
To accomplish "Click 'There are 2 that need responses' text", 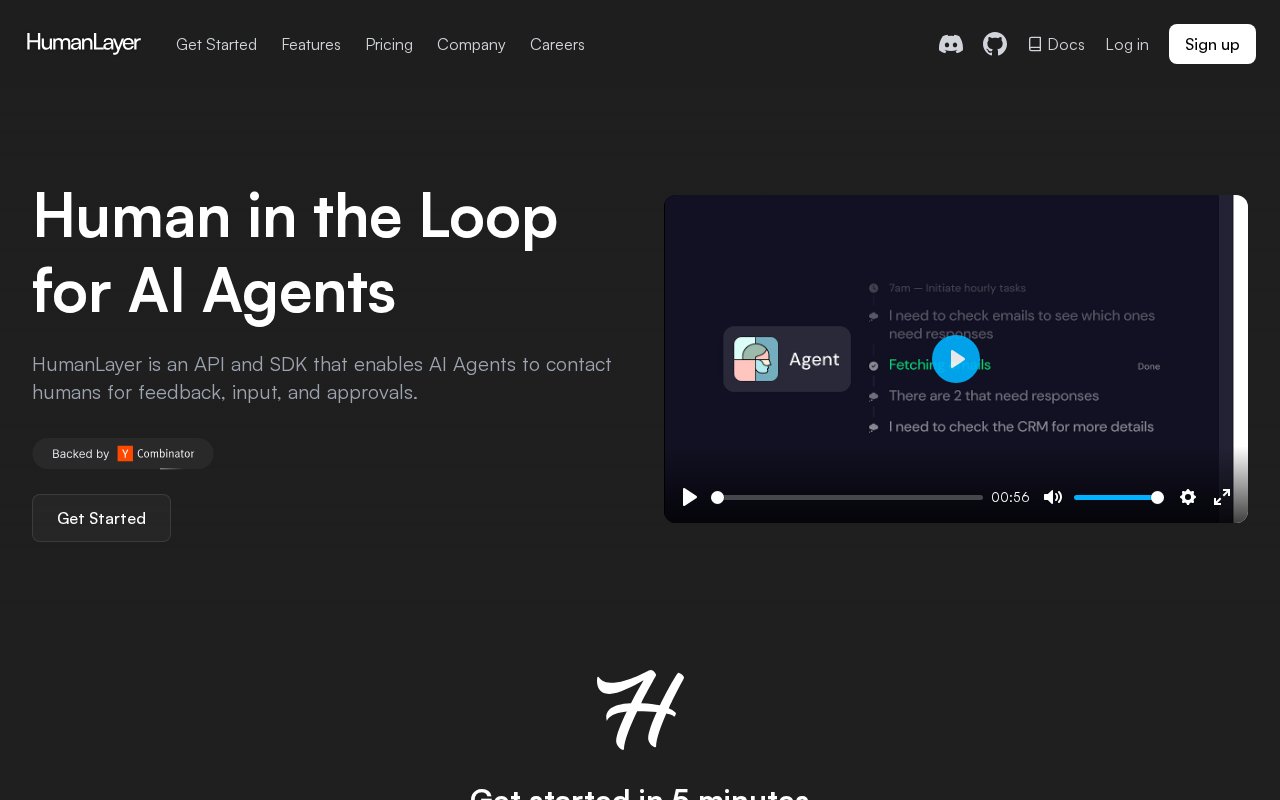I will (x=994, y=396).
